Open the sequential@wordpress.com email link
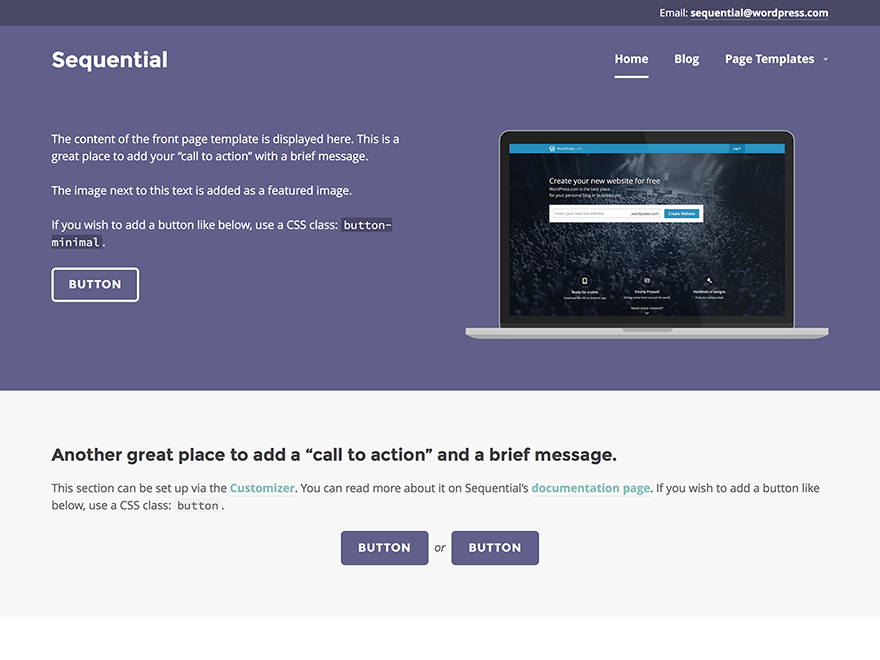The width and height of the screenshot is (880, 660). pyautogui.click(x=759, y=12)
